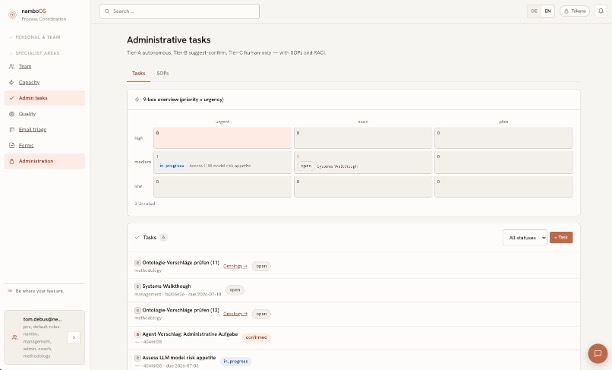This screenshot has width=612, height=370.
Task: Click the tom.debus user email text
Action: [x=42, y=319]
